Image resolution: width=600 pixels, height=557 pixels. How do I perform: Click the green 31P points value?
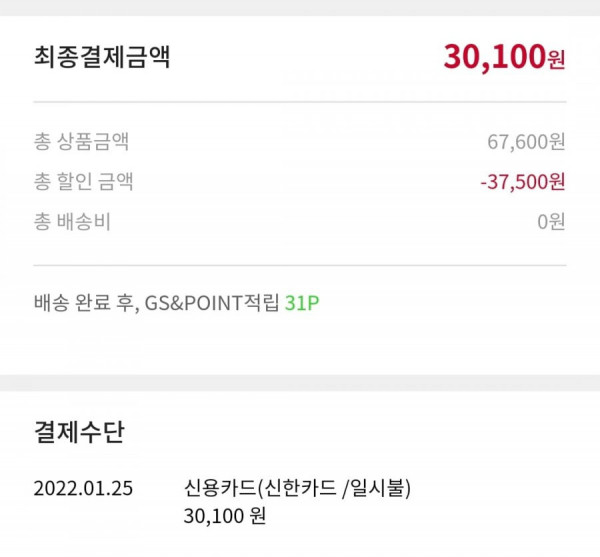point(302,303)
